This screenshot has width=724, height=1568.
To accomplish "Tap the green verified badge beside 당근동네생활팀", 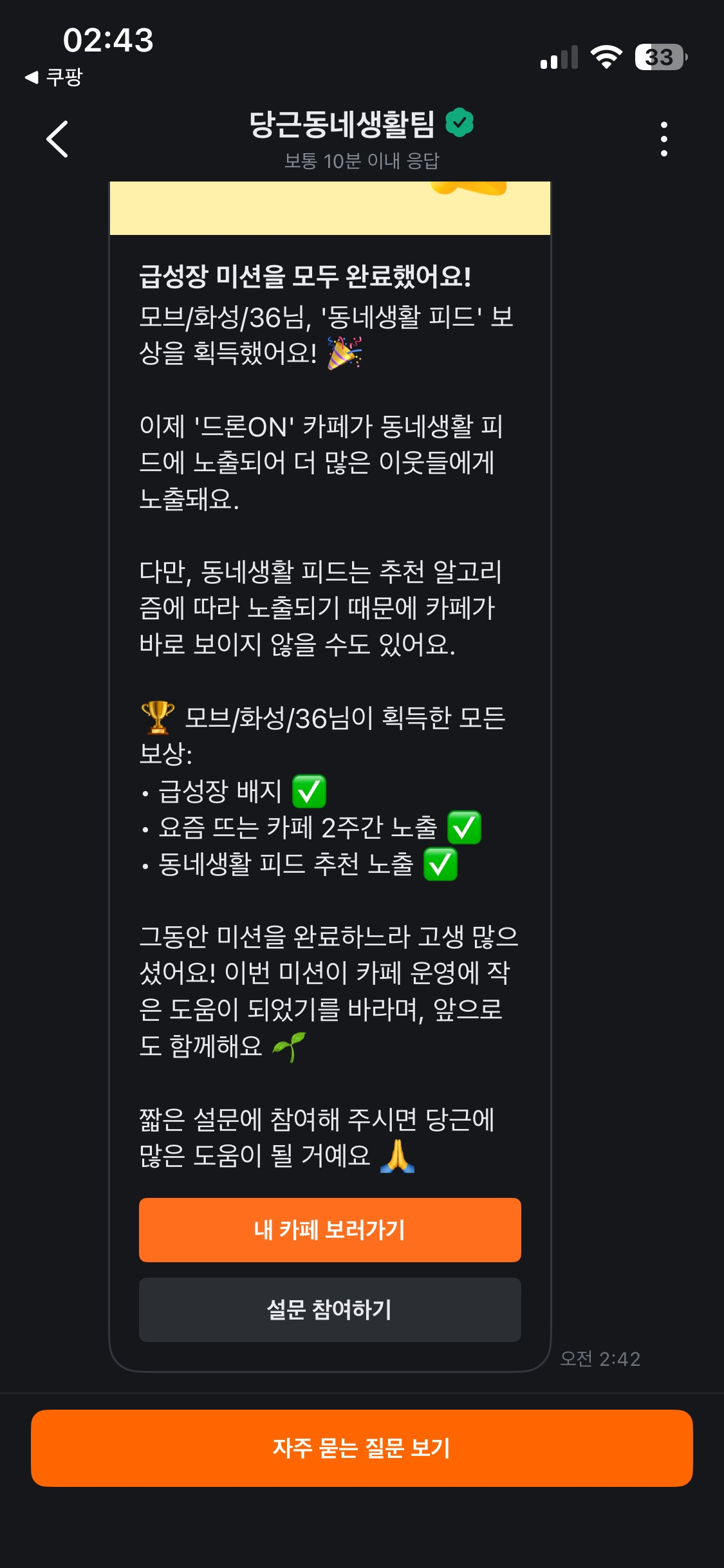I will [459, 122].
